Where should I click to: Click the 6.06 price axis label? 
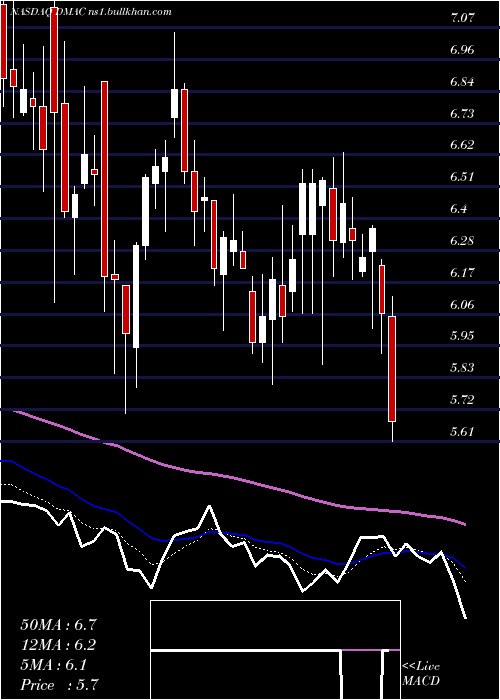(461, 304)
